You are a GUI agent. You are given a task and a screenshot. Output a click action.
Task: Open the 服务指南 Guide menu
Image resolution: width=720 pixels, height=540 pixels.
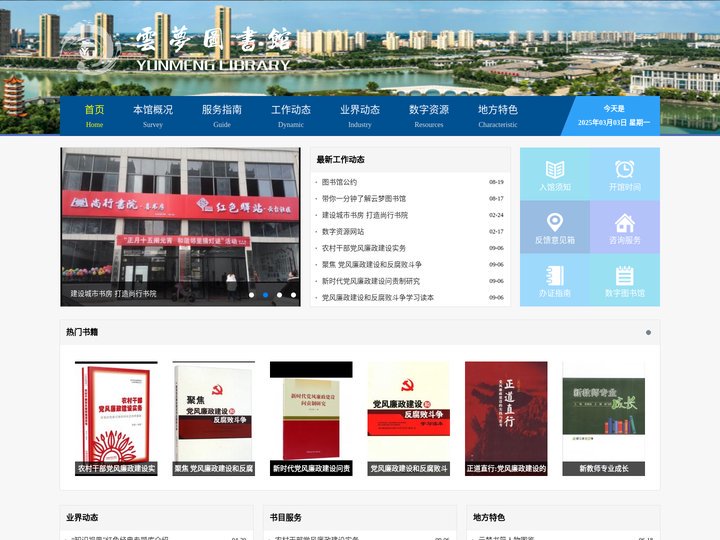click(222, 116)
